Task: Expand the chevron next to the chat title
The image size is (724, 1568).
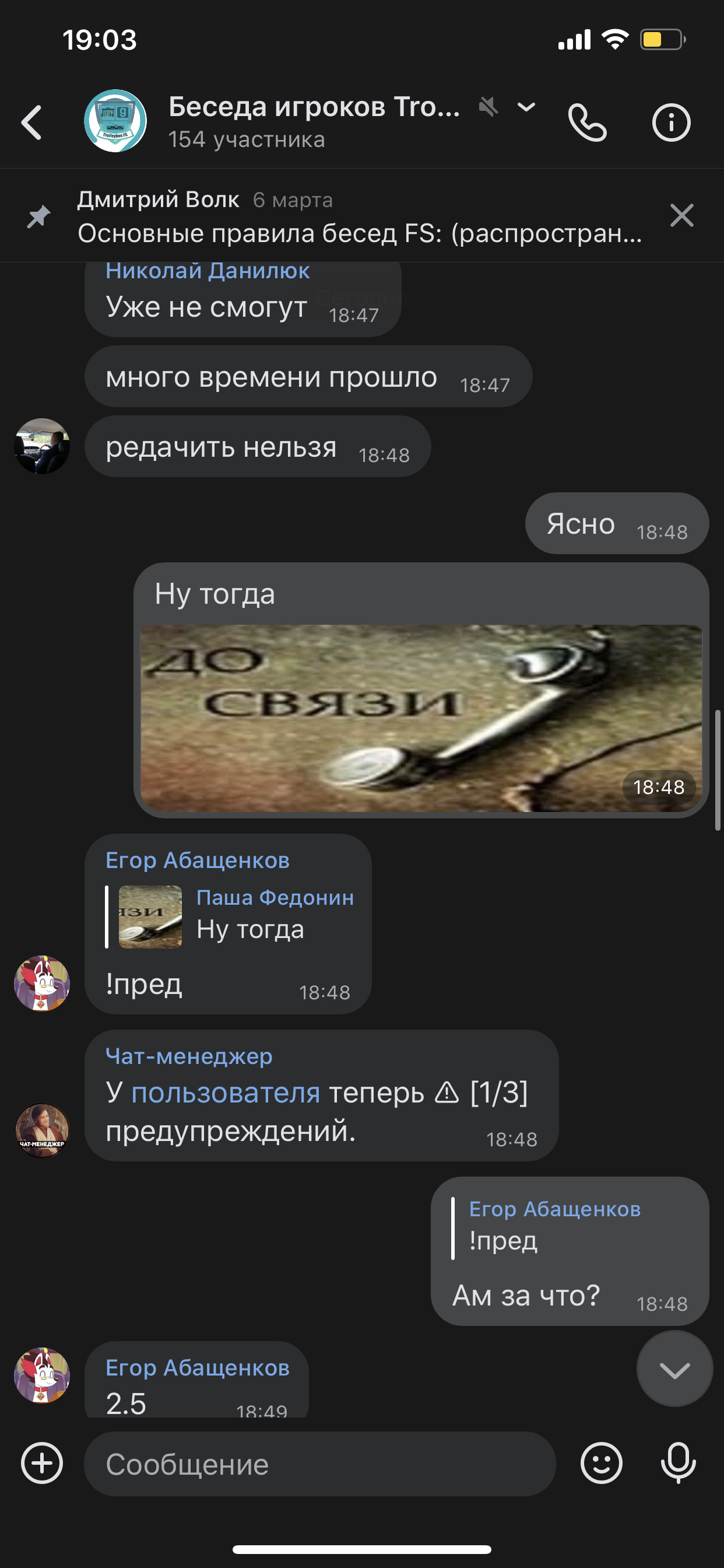Action: [x=526, y=107]
